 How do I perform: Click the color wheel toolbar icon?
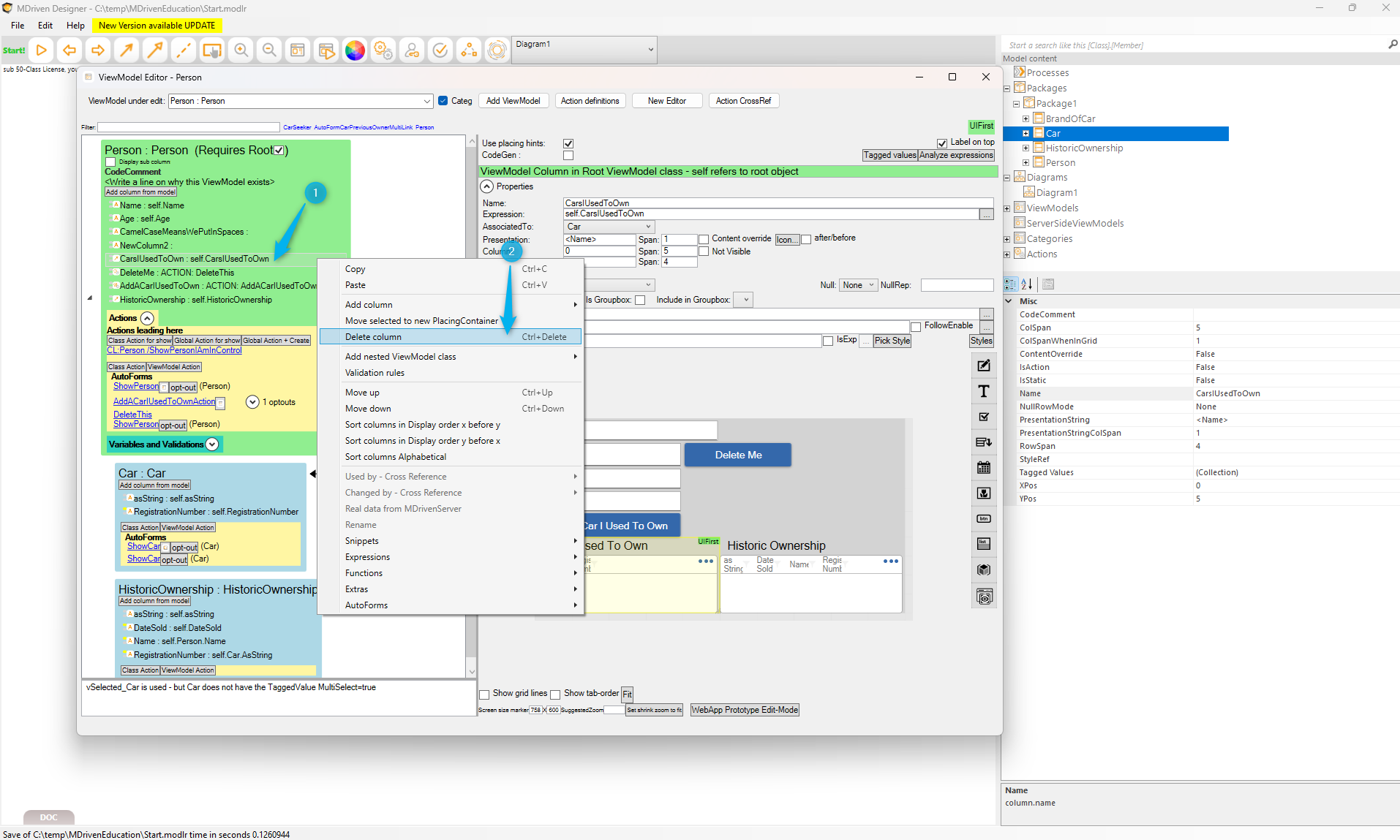click(355, 50)
